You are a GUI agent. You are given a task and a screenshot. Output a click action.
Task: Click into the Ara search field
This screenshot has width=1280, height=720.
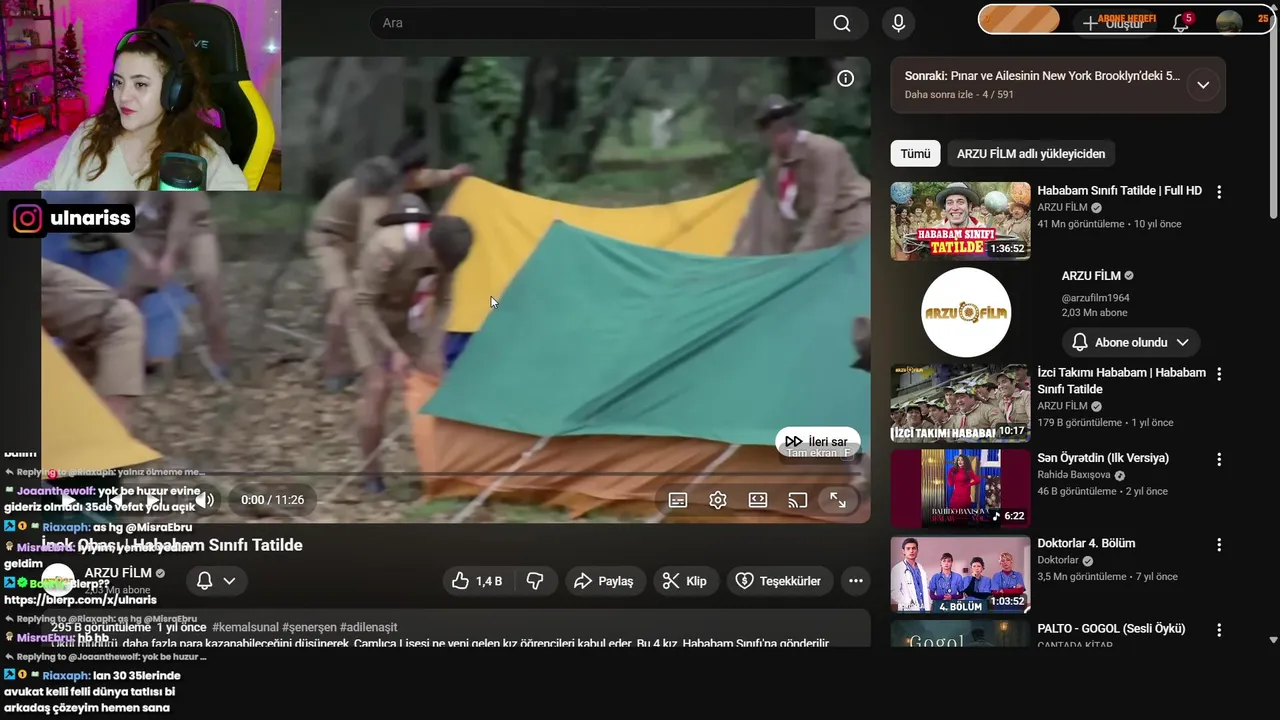click(594, 23)
